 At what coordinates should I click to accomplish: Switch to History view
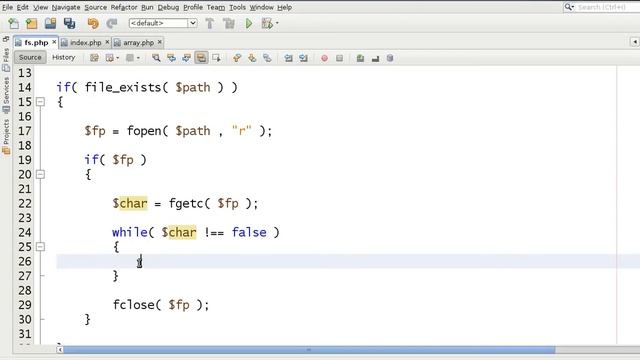click(x=64, y=58)
